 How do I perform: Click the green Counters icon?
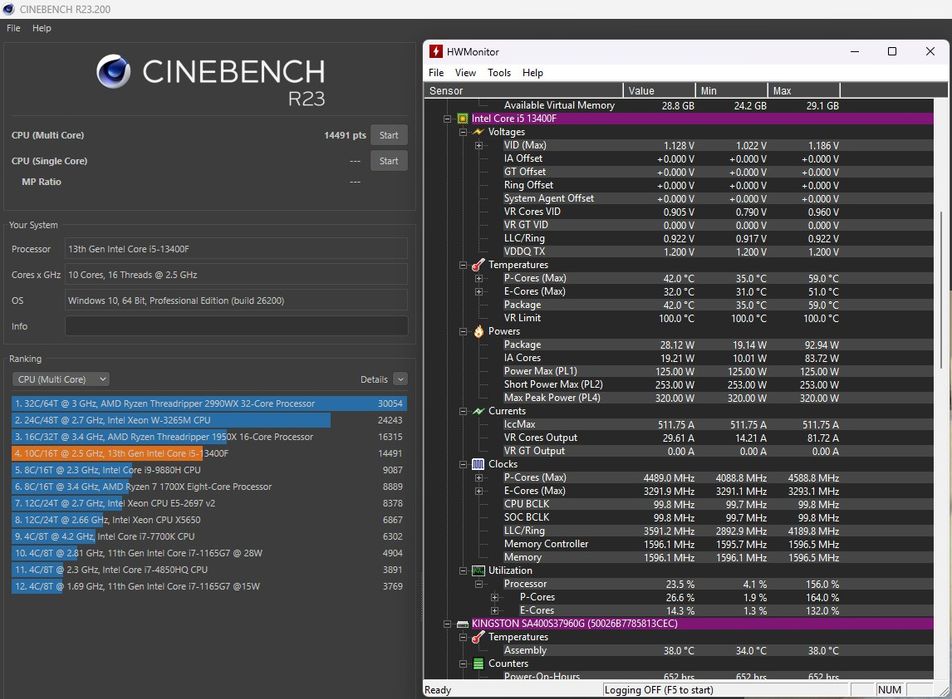[478, 664]
